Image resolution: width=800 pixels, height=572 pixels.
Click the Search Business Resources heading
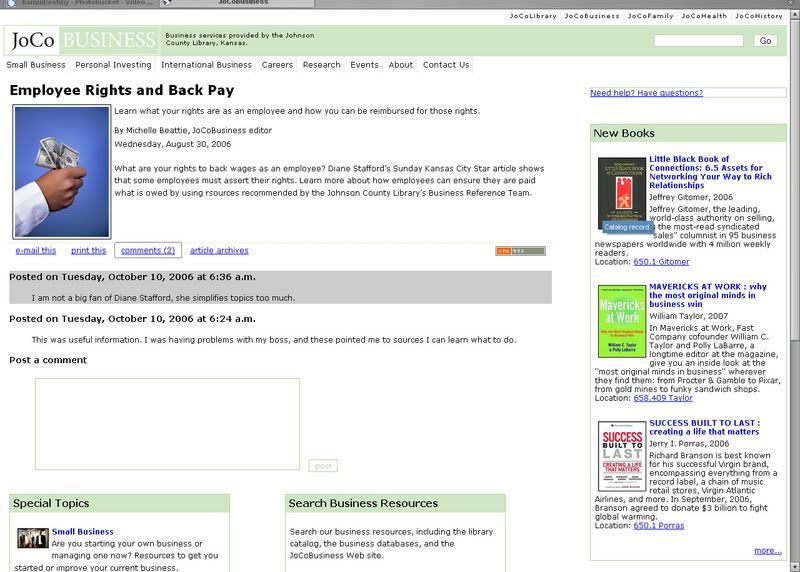tap(363, 503)
